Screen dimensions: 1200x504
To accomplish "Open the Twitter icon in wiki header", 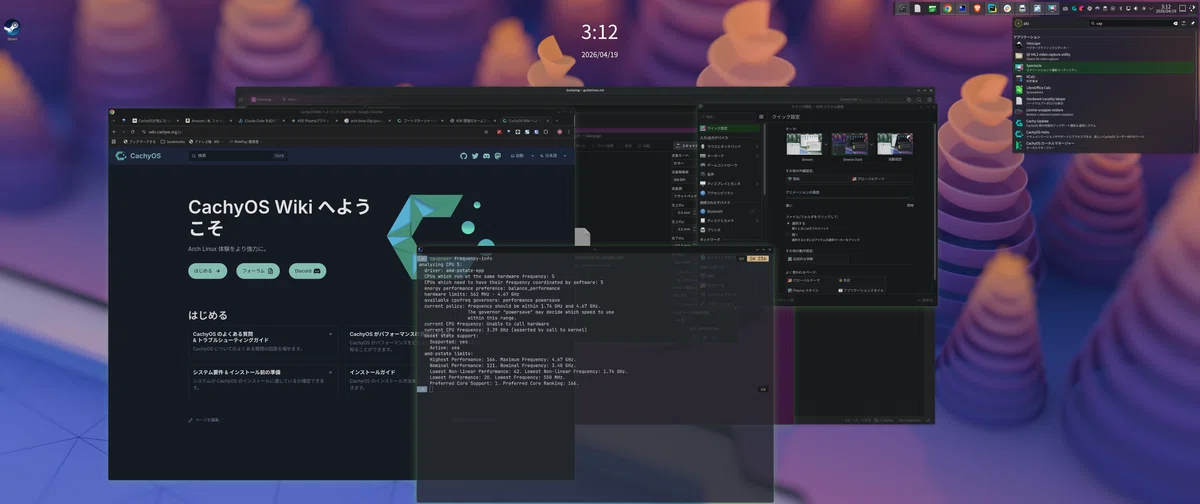I will click(x=475, y=156).
